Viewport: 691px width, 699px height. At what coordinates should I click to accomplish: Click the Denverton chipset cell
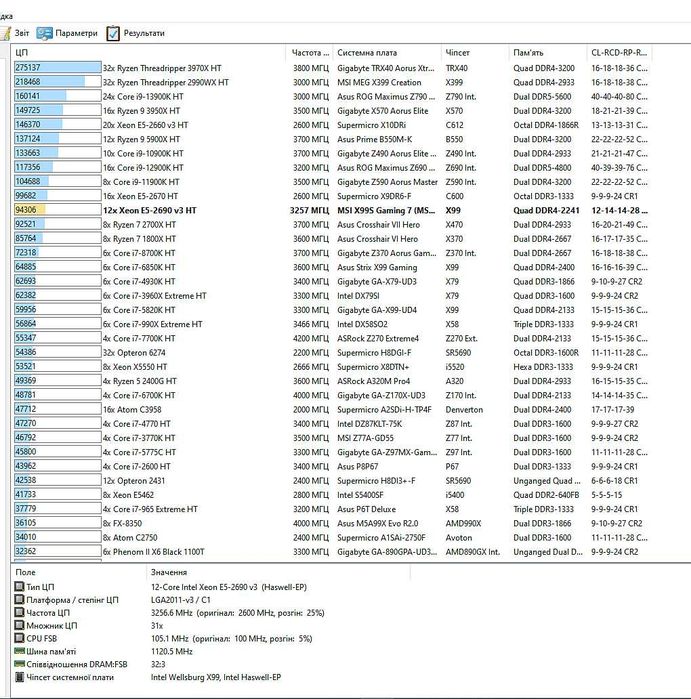(x=464, y=410)
